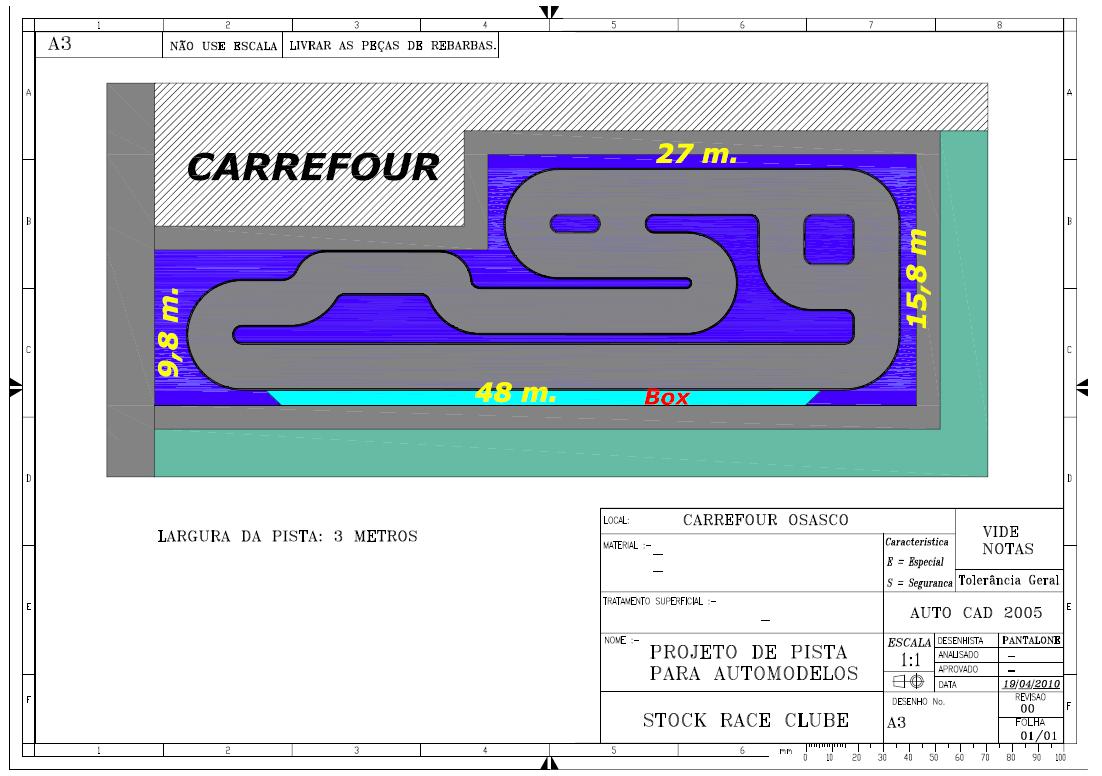Image resolution: width=1102 pixels, height=776 pixels.
Task: Click the red 'Box' label
Action: point(666,398)
